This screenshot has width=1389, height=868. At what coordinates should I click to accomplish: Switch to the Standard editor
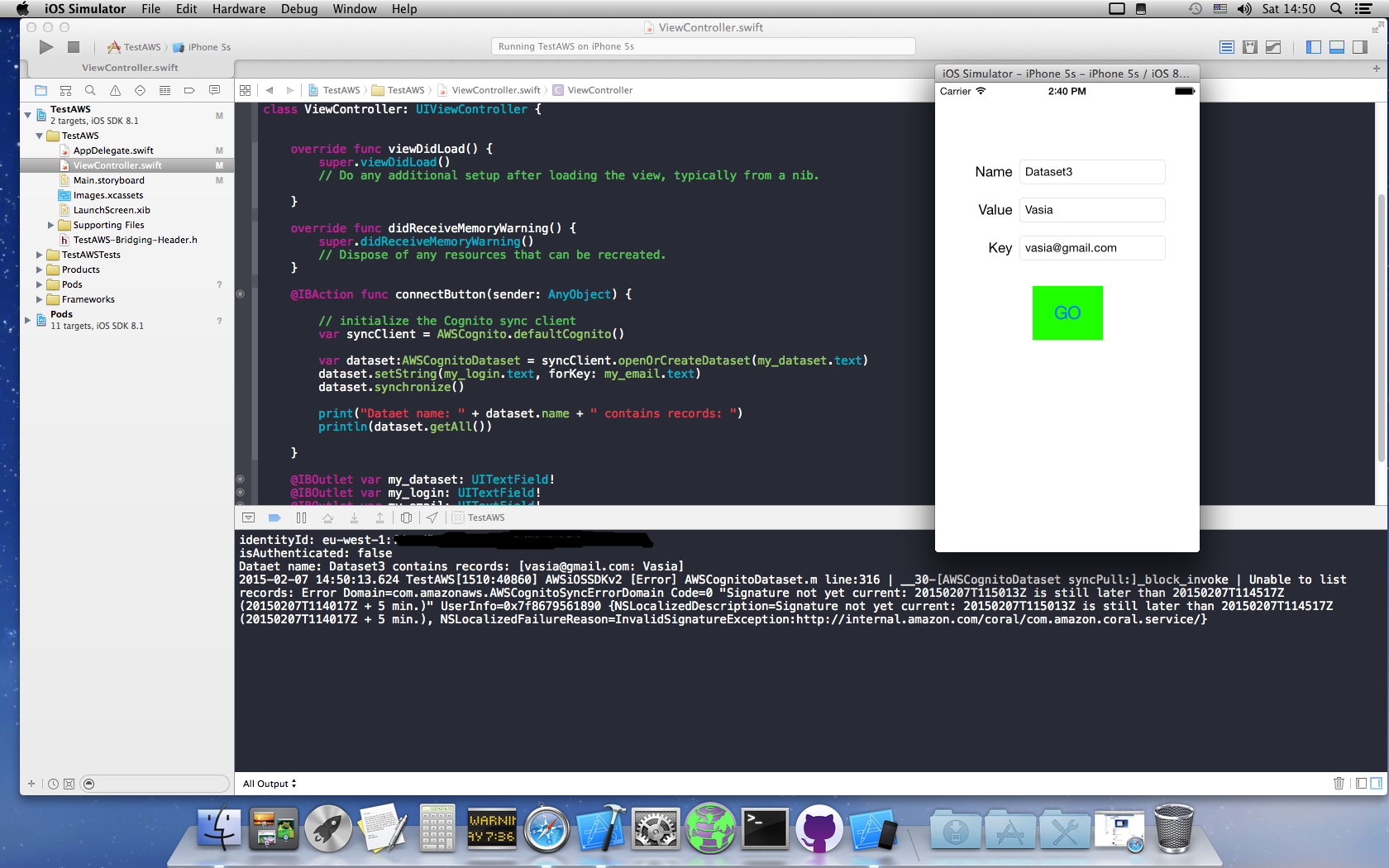1227,47
